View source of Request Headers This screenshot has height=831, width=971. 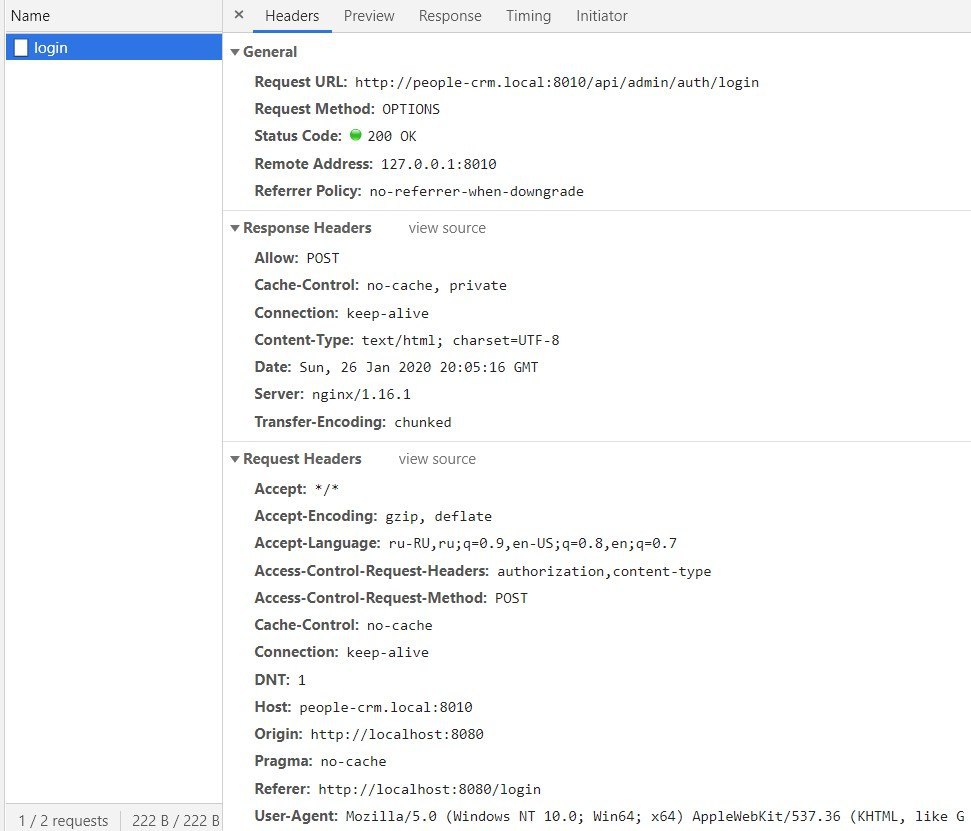click(437, 459)
